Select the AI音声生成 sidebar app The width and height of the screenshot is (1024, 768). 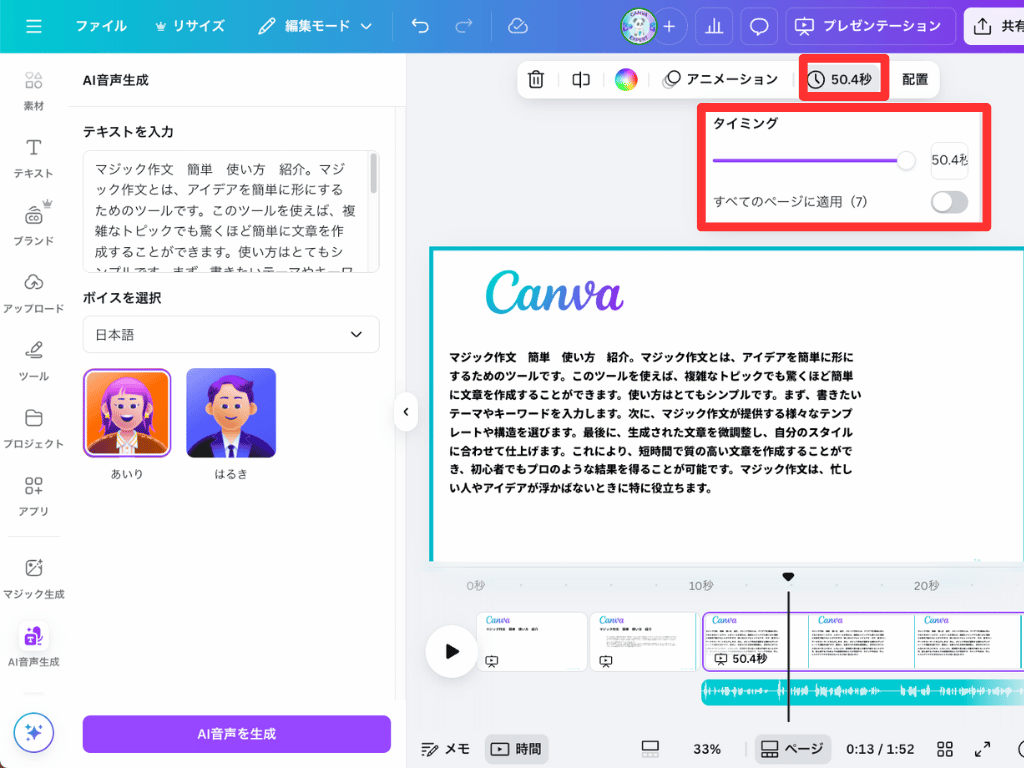tap(34, 646)
